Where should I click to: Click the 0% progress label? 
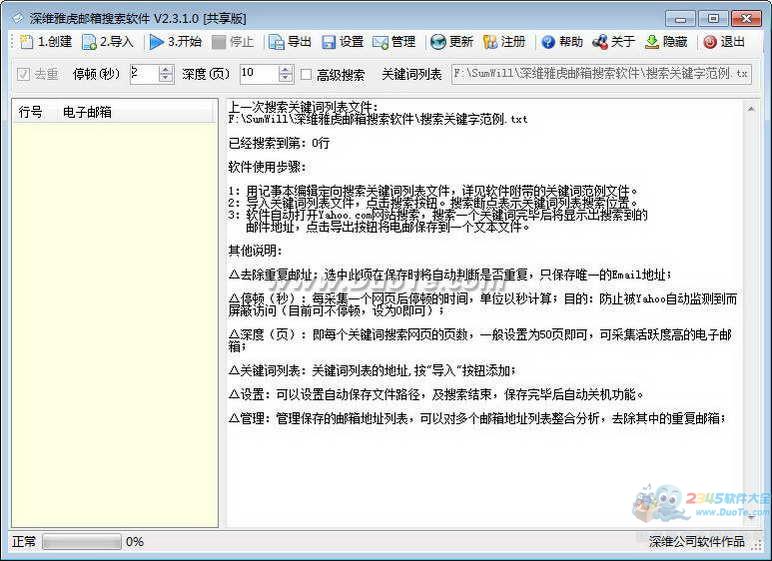tap(134, 542)
